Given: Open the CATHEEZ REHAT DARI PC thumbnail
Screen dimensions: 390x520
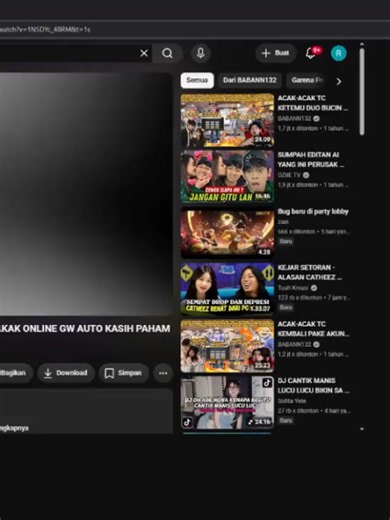Looking at the screenshot, I should [x=227, y=289].
